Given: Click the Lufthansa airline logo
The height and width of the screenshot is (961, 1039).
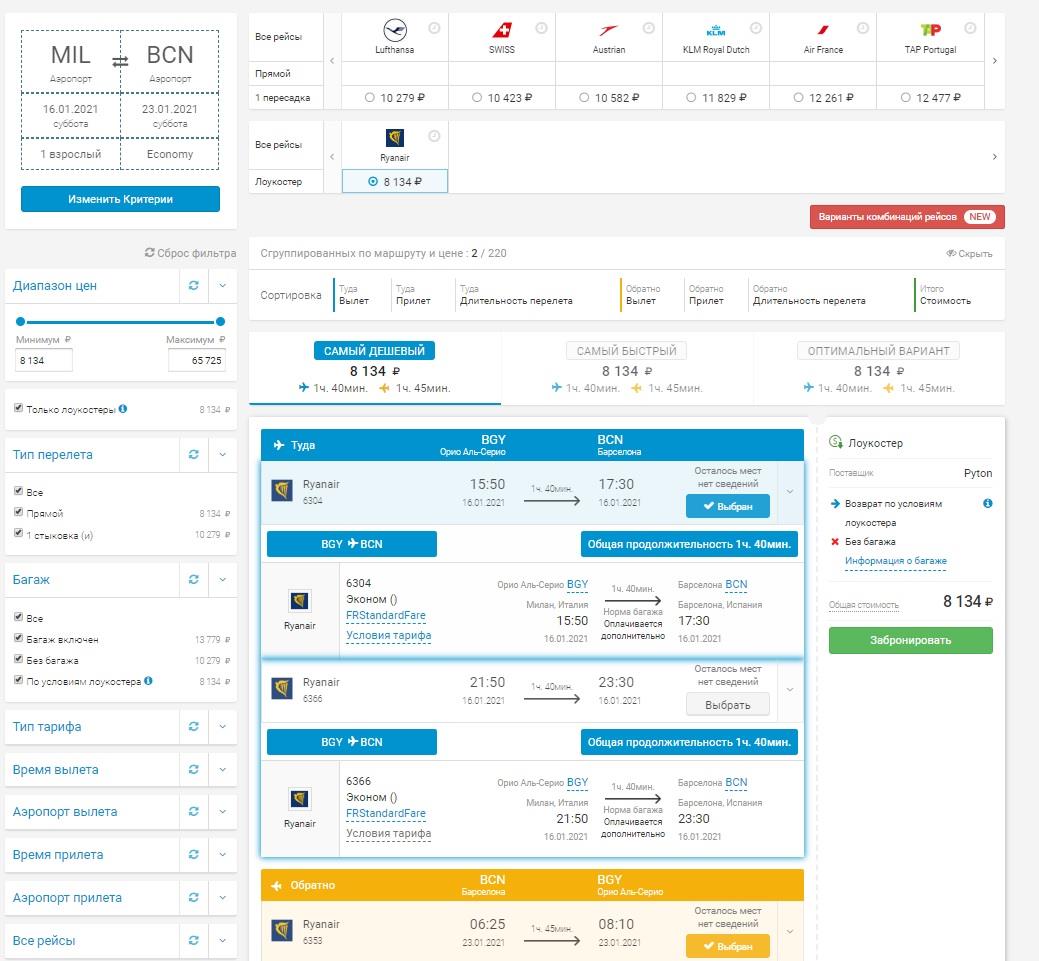Looking at the screenshot, I should pyautogui.click(x=395, y=30).
